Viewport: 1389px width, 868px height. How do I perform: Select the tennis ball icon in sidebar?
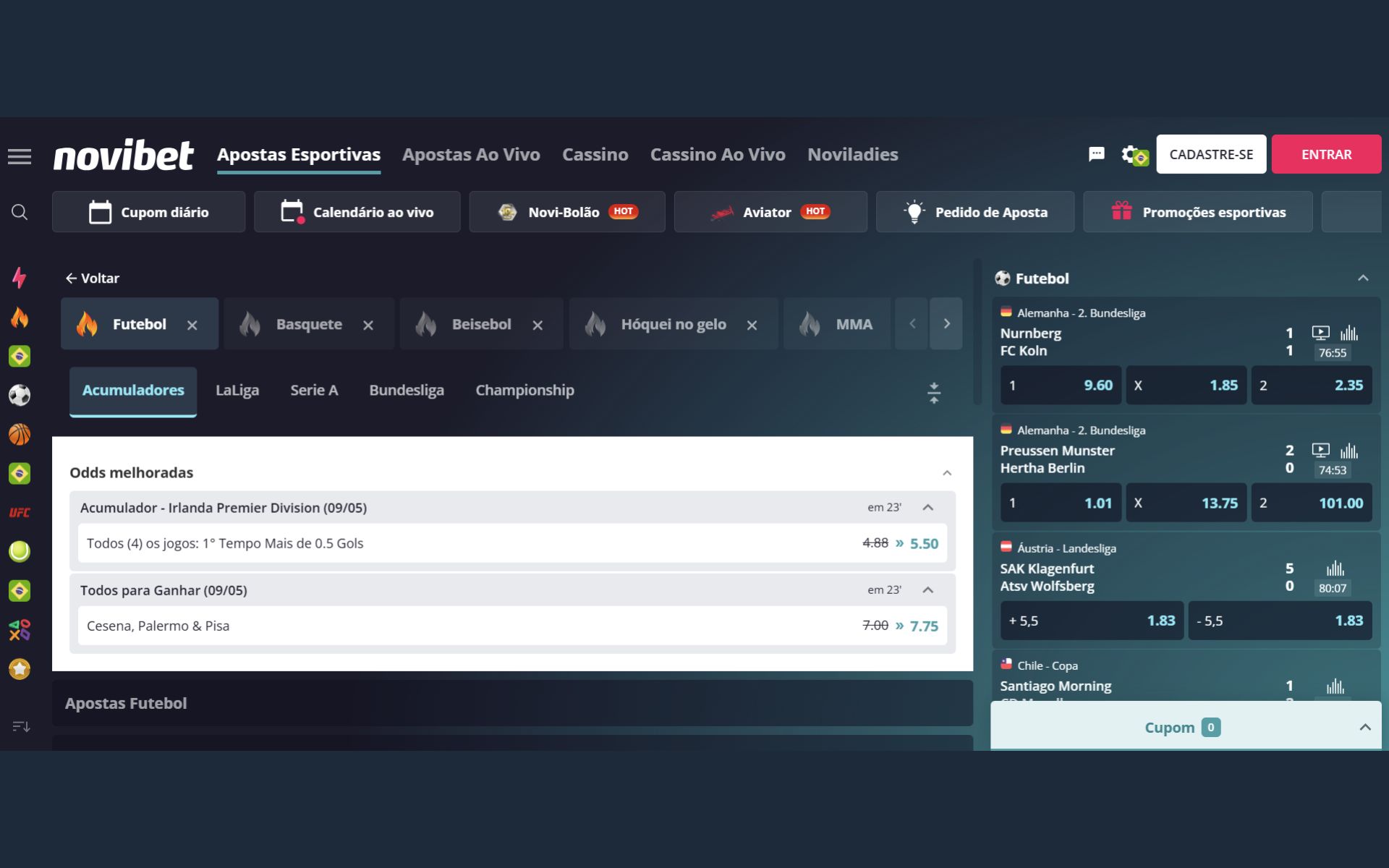coord(21,551)
